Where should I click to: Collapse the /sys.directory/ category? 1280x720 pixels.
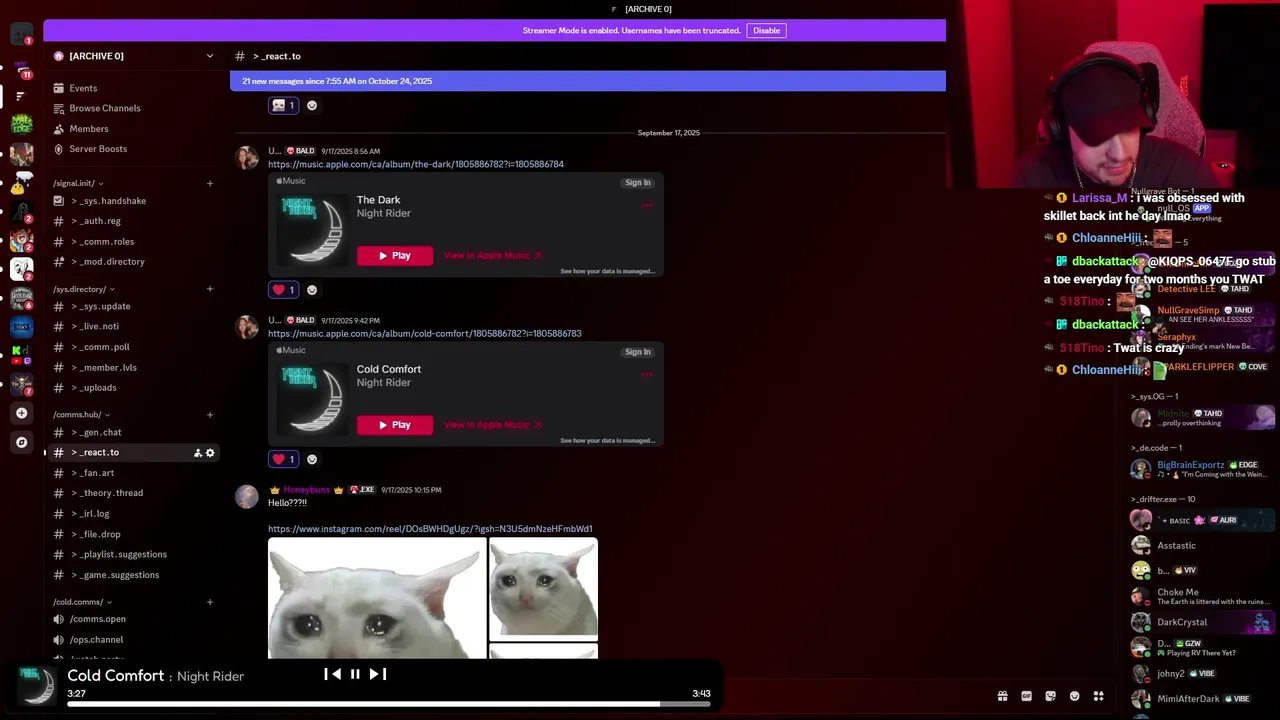tap(84, 289)
